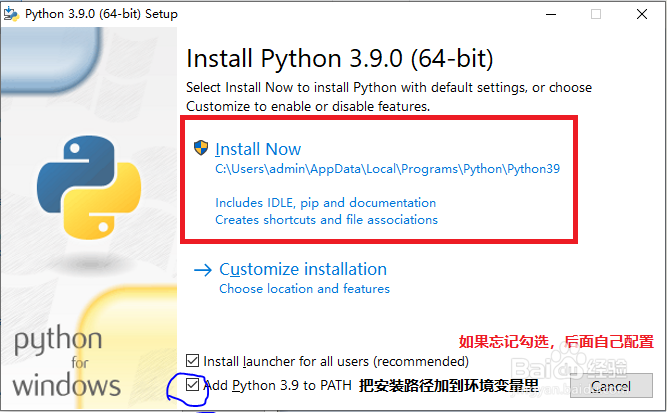Viewport: 667px width, 413px height.
Task: Click the default install path under Install Now
Action: (x=387, y=169)
